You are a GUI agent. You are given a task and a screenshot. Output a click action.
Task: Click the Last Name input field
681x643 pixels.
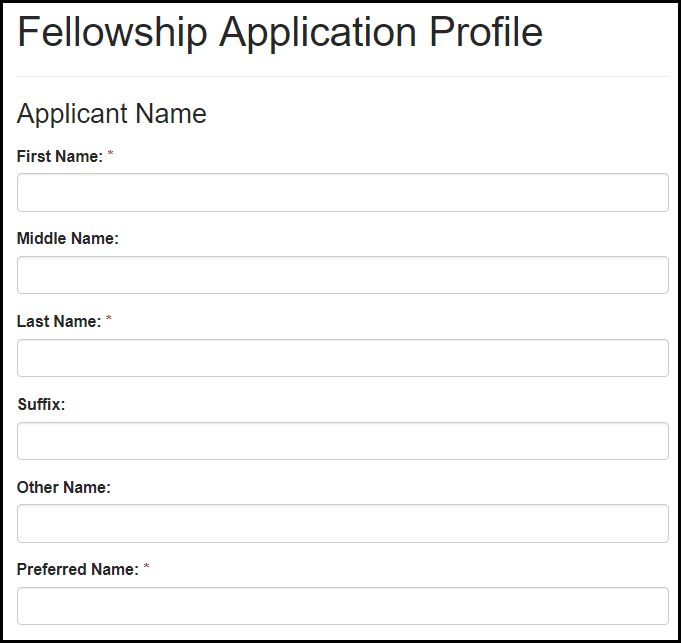coord(342,358)
